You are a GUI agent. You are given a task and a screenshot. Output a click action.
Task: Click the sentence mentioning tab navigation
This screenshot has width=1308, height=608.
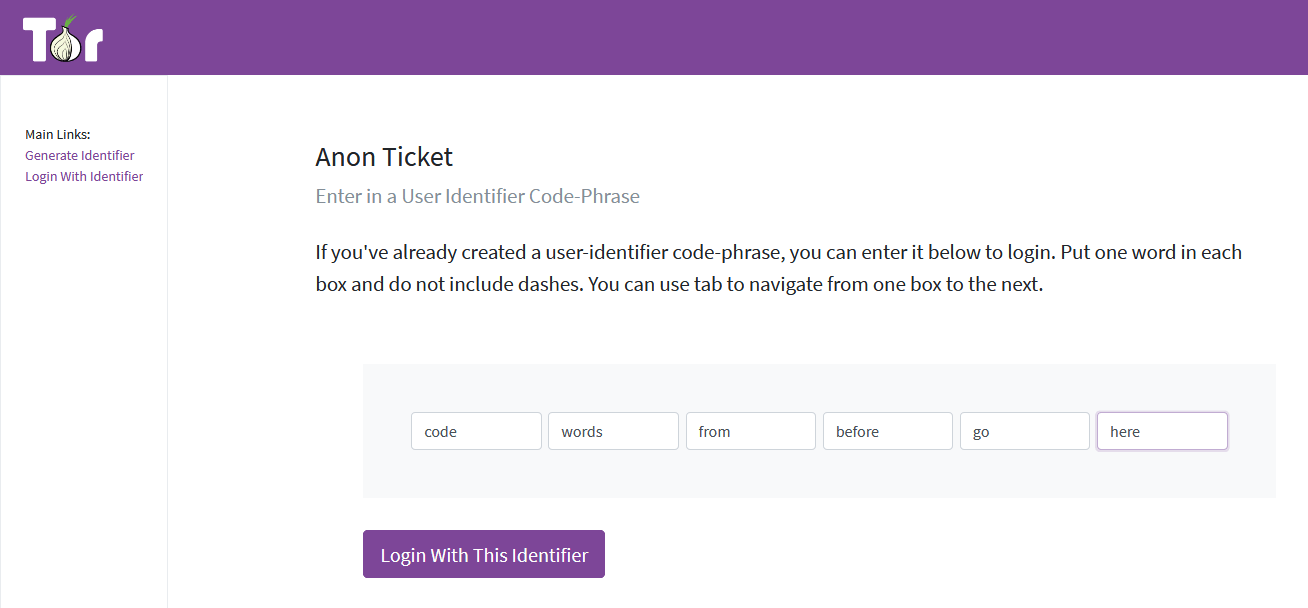click(x=815, y=284)
